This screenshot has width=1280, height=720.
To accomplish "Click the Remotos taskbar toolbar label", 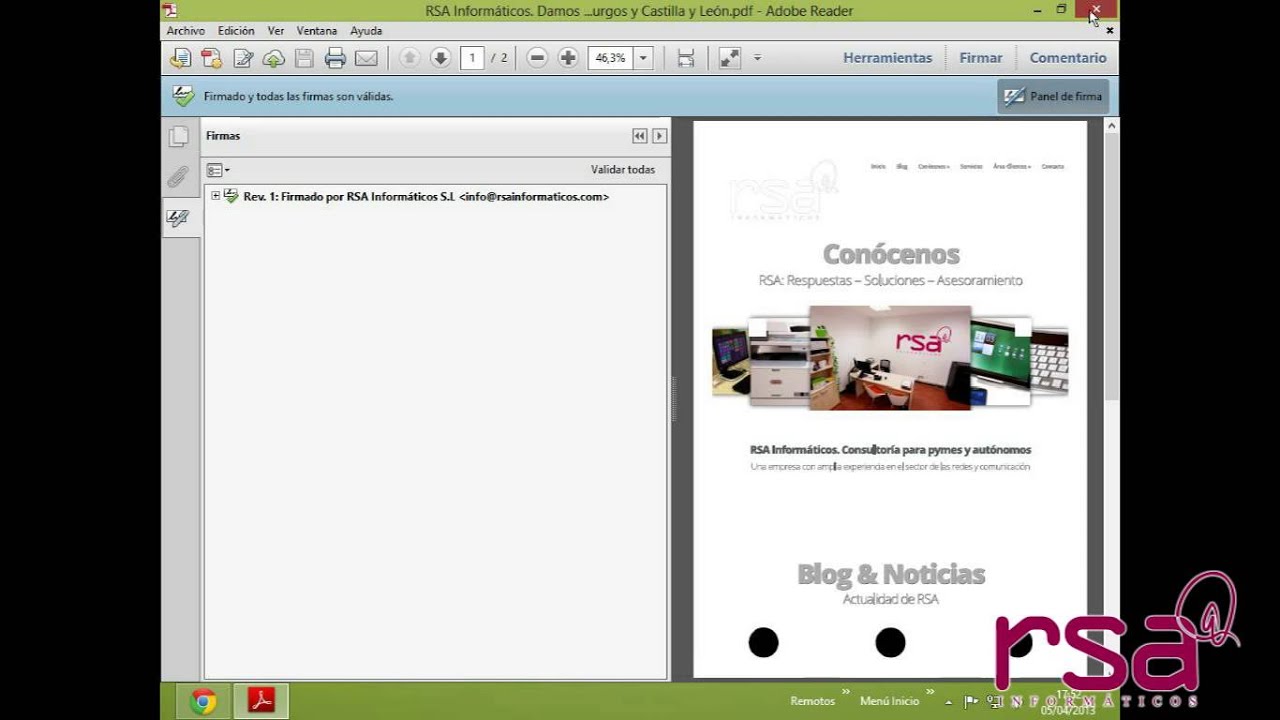I will [812, 702].
